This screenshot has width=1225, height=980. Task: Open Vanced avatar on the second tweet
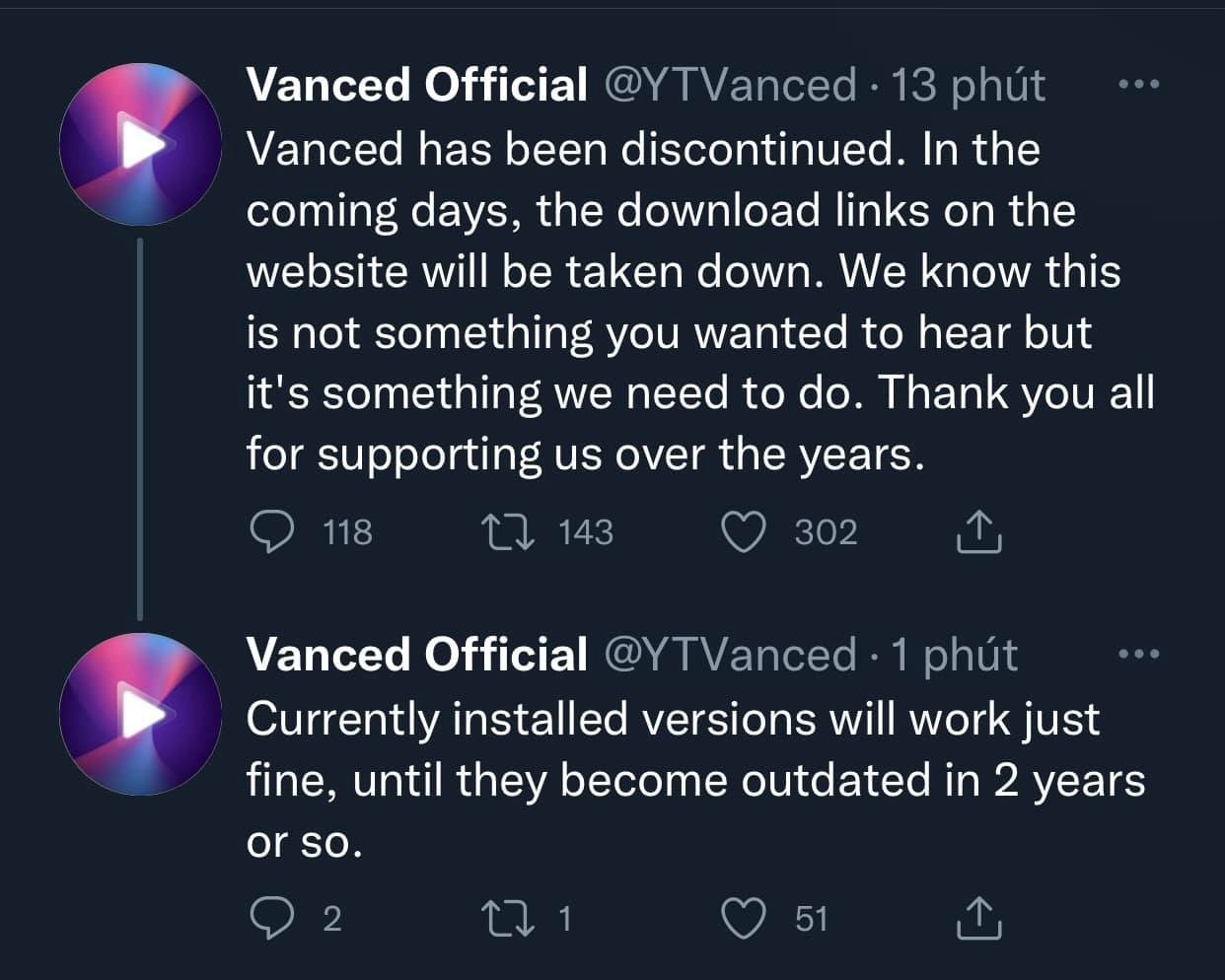pos(140,715)
